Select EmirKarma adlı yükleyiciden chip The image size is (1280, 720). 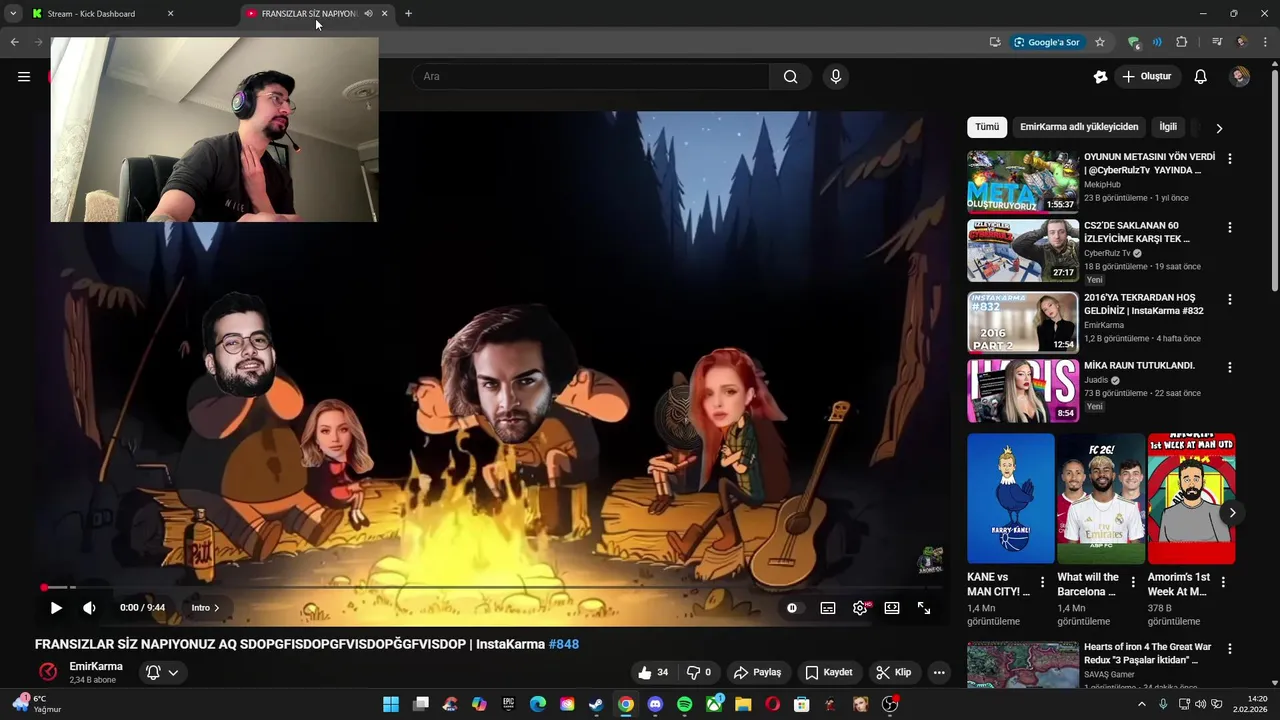click(1079, 127)
